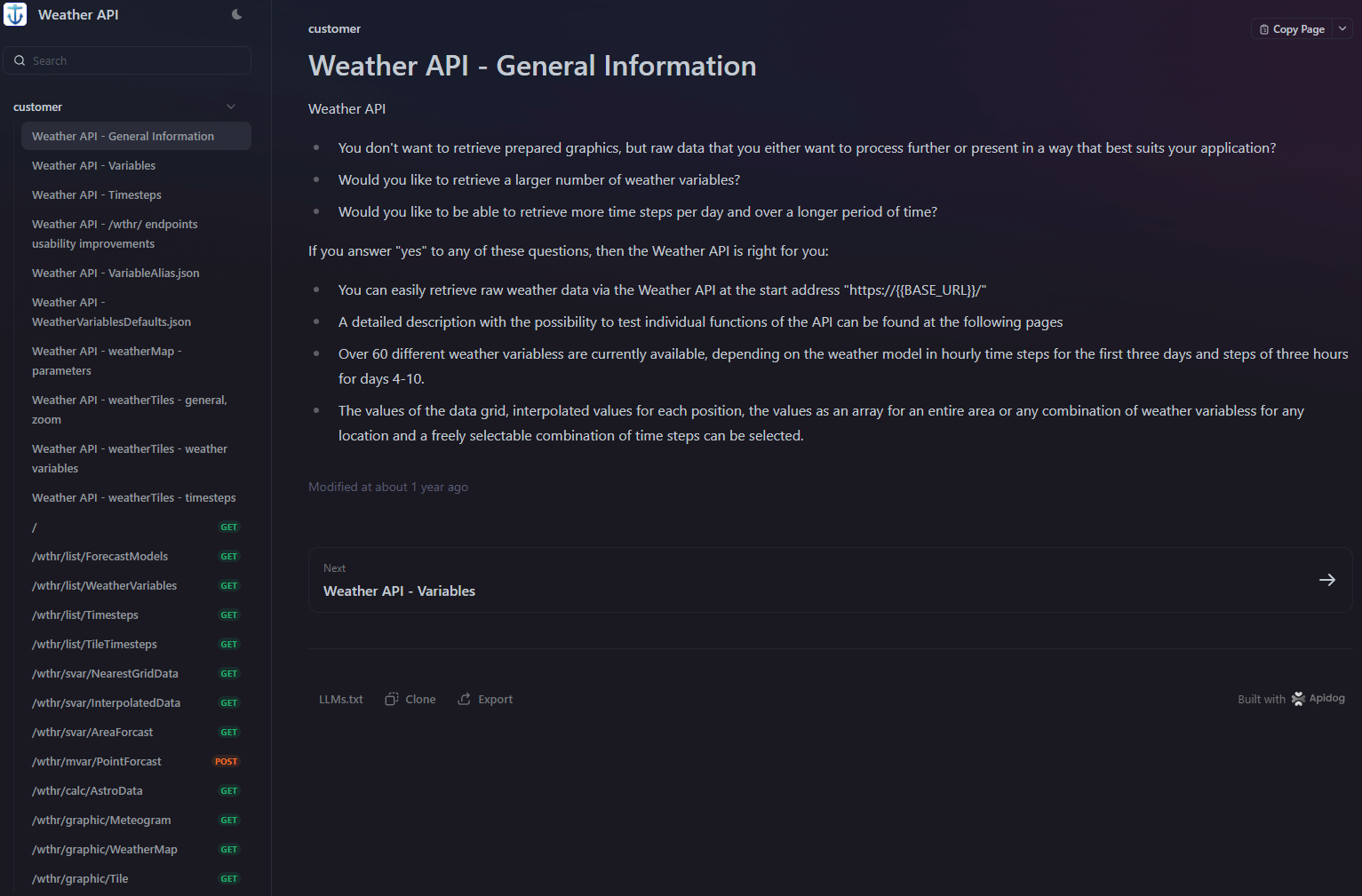Open Weather API - VariableAlias.json page

click(115, 273)
